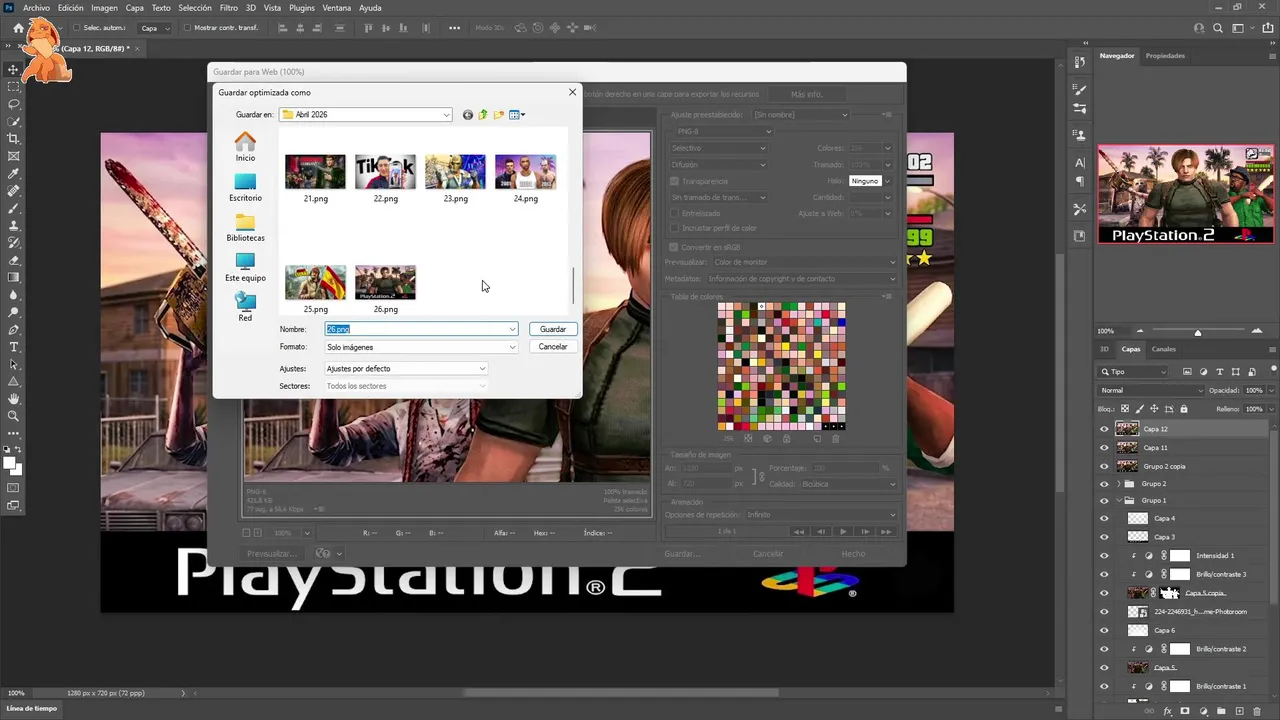This screenshot has height=720, width=1280.
Task: Open the Archivo menu
Action: point(36,8)
